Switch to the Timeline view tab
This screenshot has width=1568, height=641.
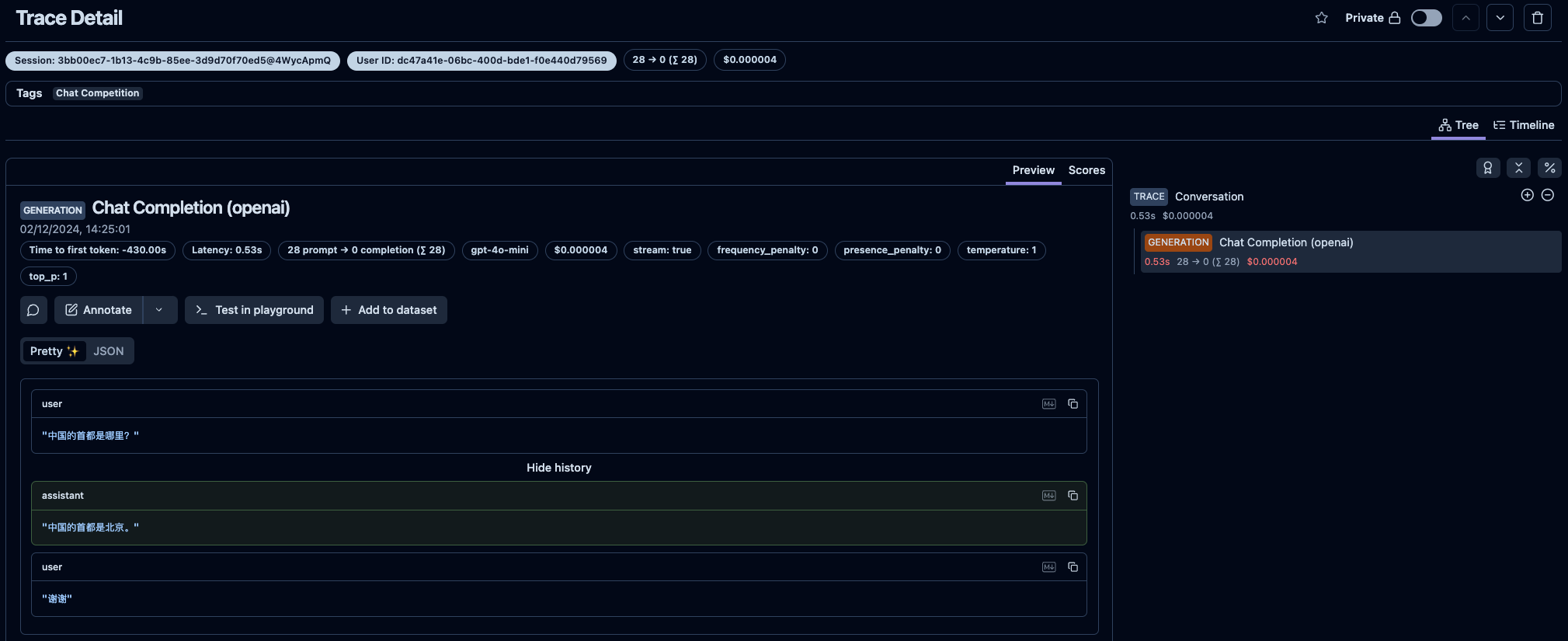1524,125
